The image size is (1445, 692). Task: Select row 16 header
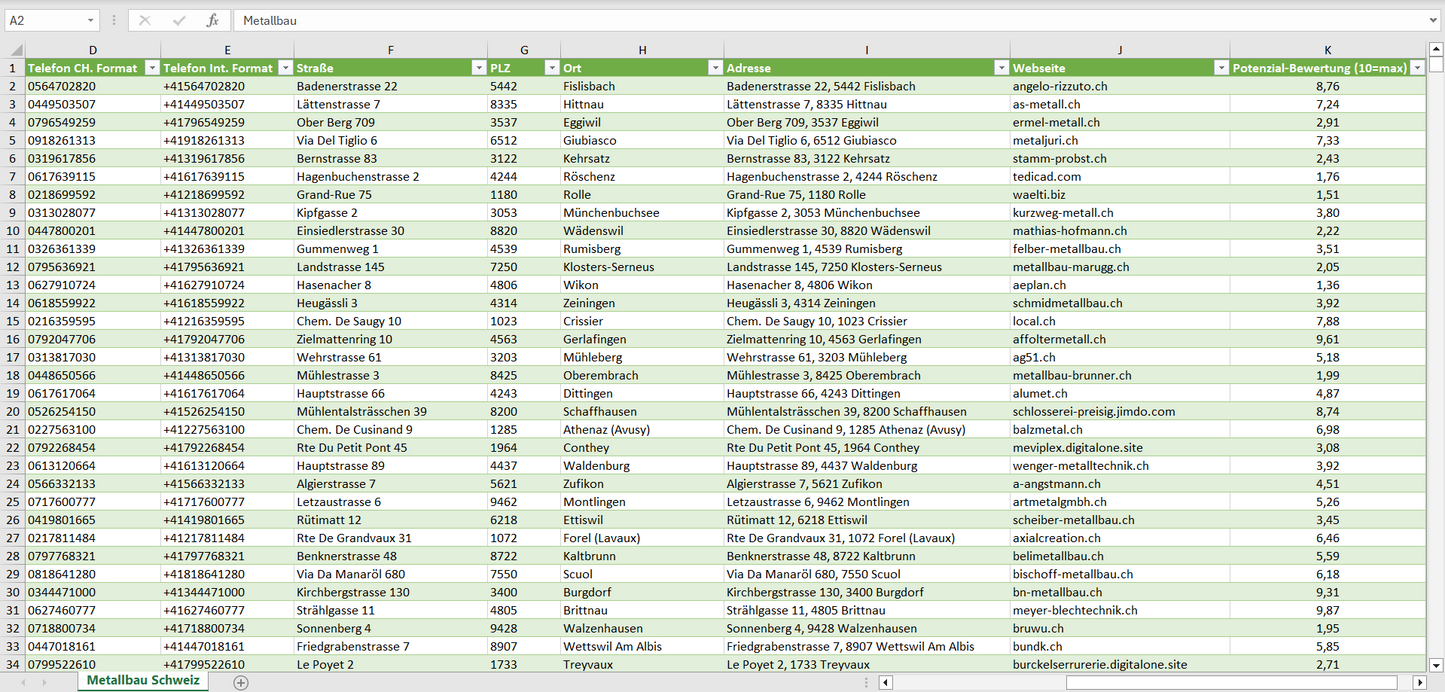point(12,339)
